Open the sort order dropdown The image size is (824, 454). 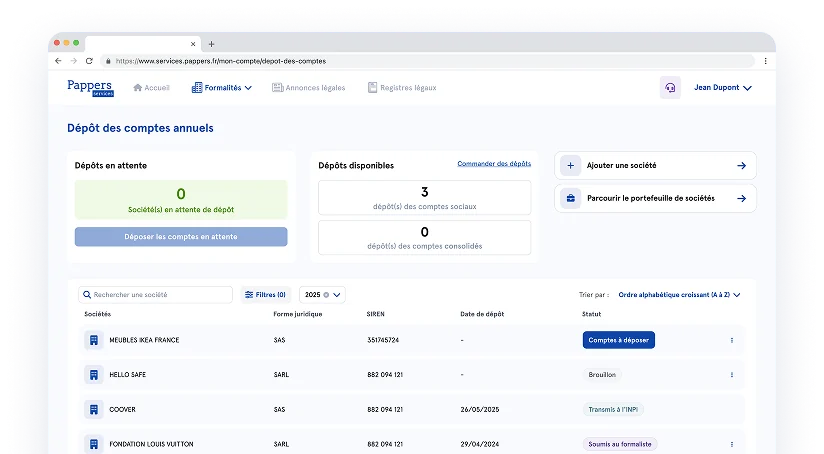pyautogui.click(x=679, y=295)
